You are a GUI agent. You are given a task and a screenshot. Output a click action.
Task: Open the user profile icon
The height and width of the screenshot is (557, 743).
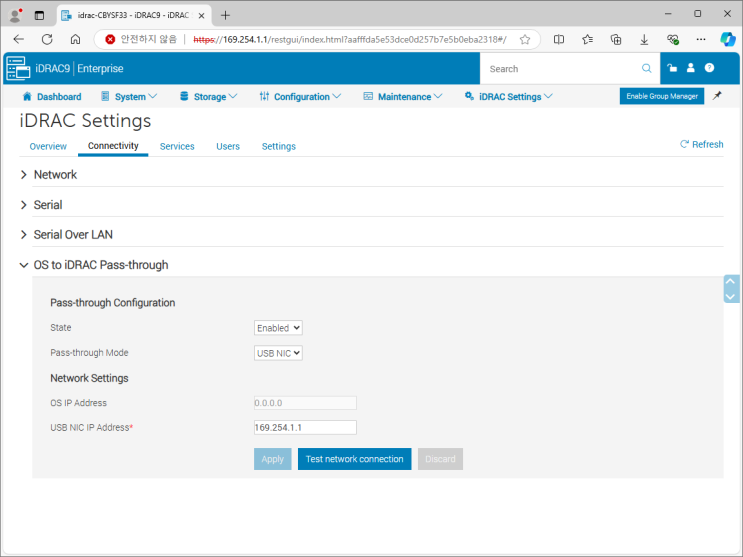(690, 69)
